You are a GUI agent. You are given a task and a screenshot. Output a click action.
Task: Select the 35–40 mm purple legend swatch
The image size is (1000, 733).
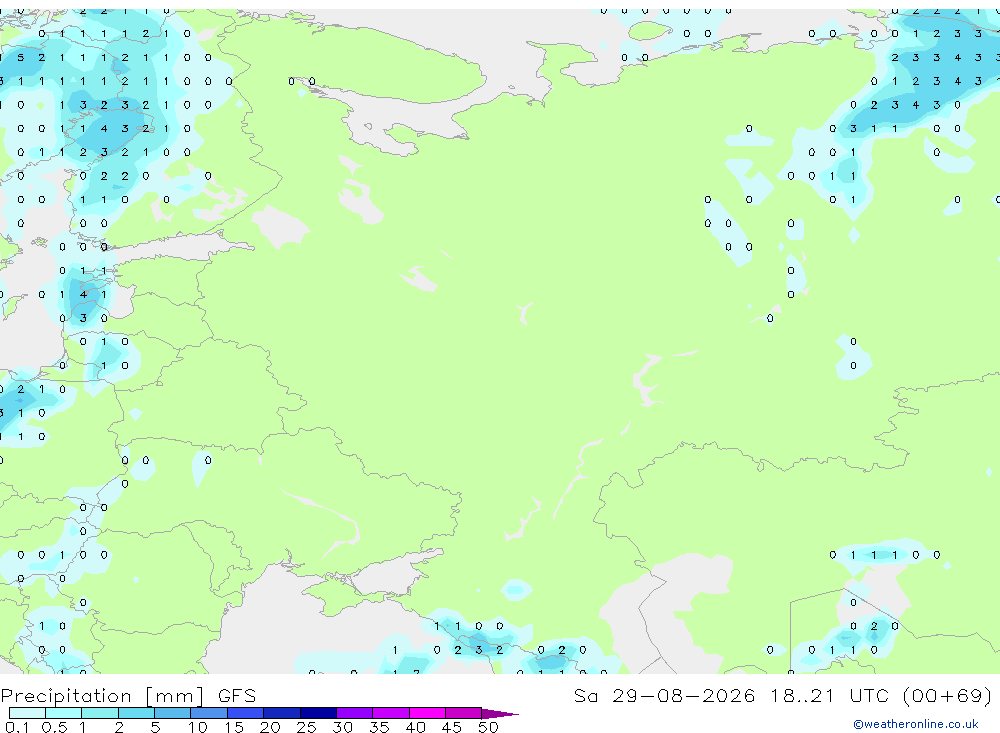click(x=390, y=713)
